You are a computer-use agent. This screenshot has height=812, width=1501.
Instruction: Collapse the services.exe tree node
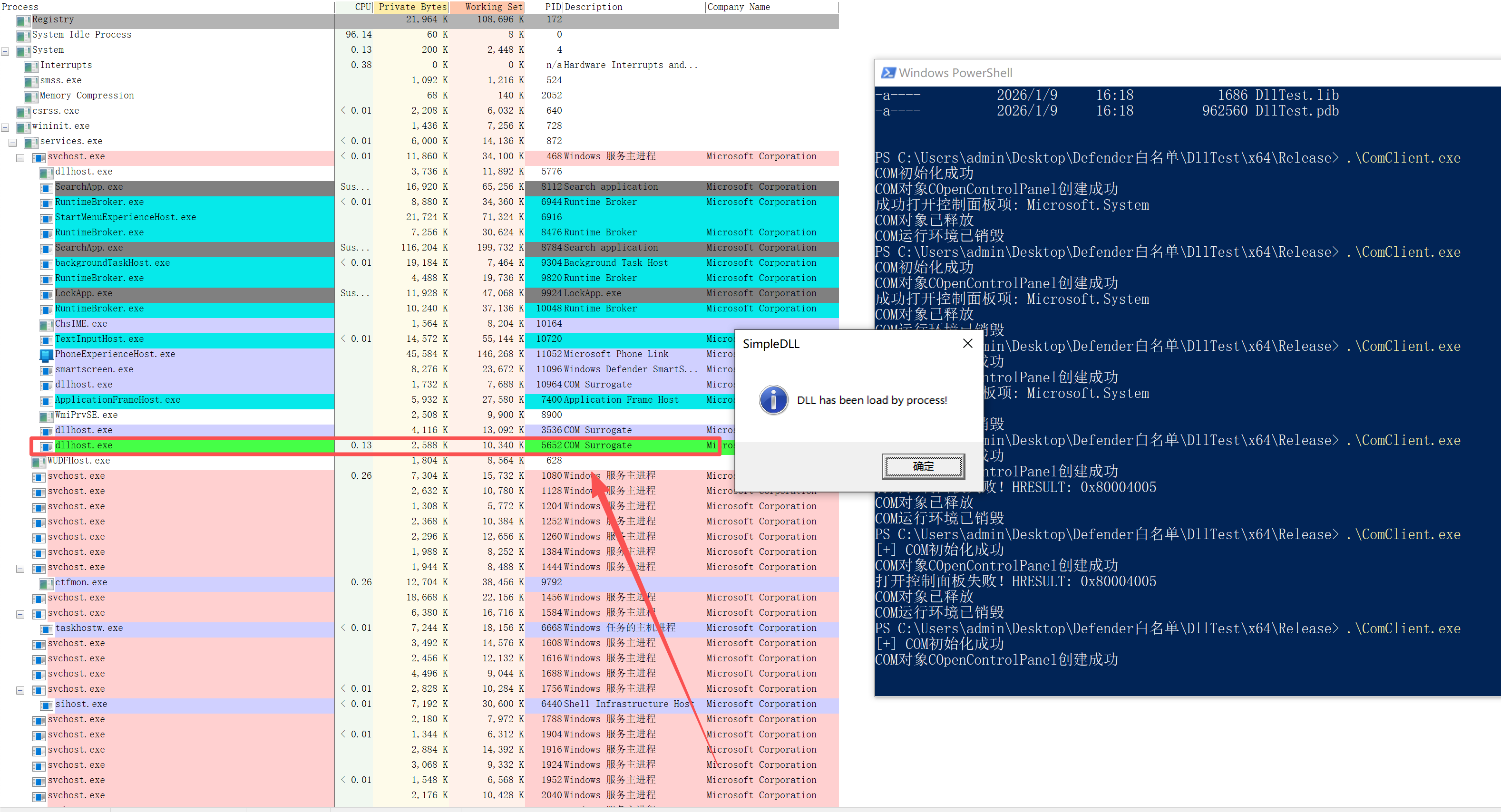click(13, 142)
